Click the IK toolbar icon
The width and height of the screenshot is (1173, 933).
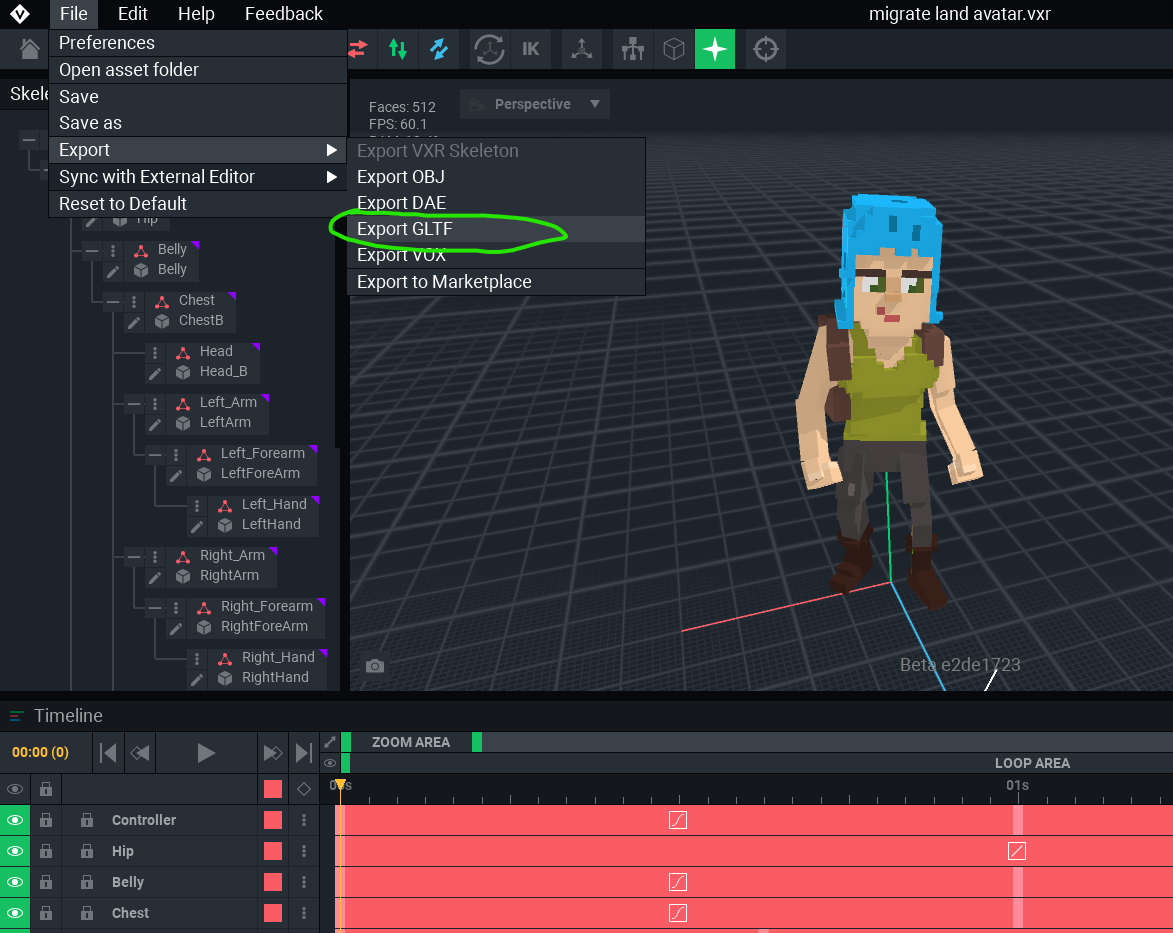tap(530, 49)
